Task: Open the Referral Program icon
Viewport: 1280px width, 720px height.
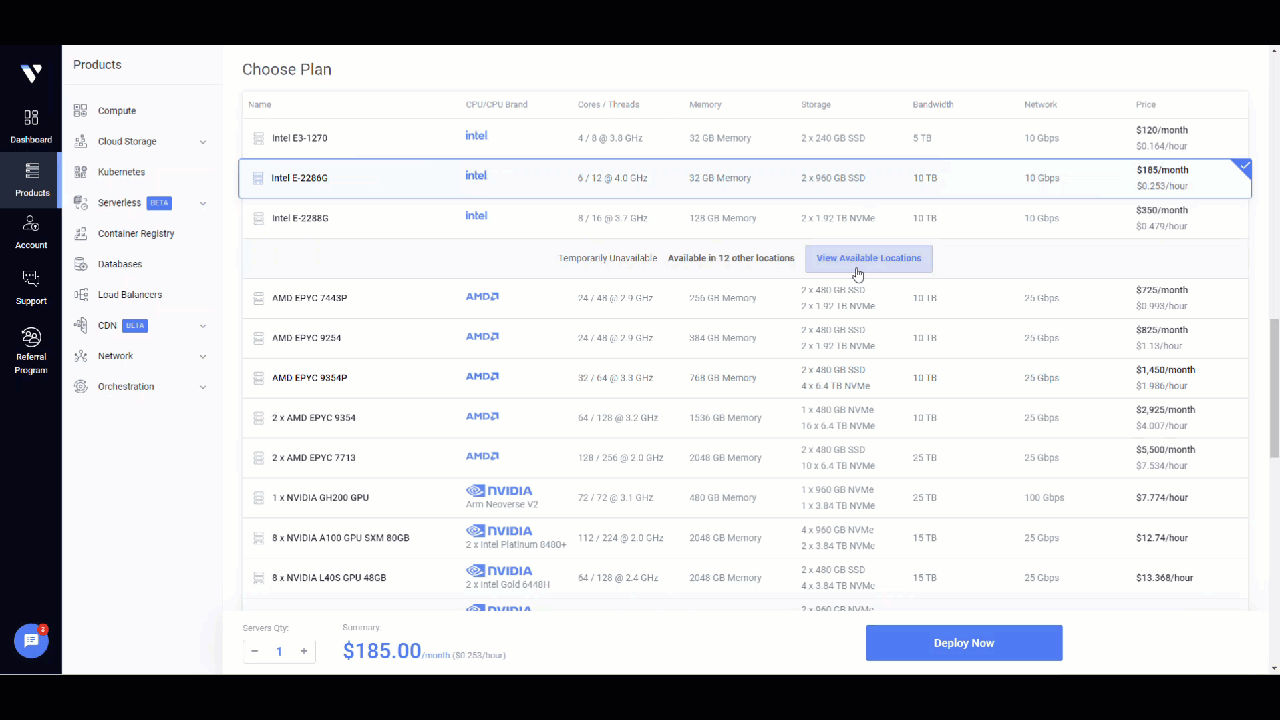Action: [31, 337]
